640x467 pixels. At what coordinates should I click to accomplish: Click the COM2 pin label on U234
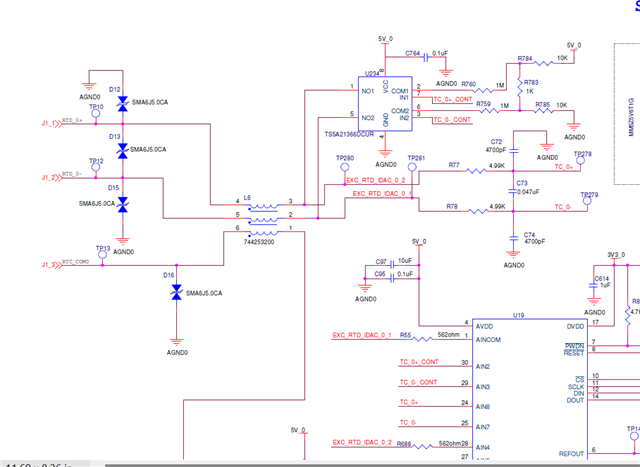pyautogui.click(x=400, y=111)
